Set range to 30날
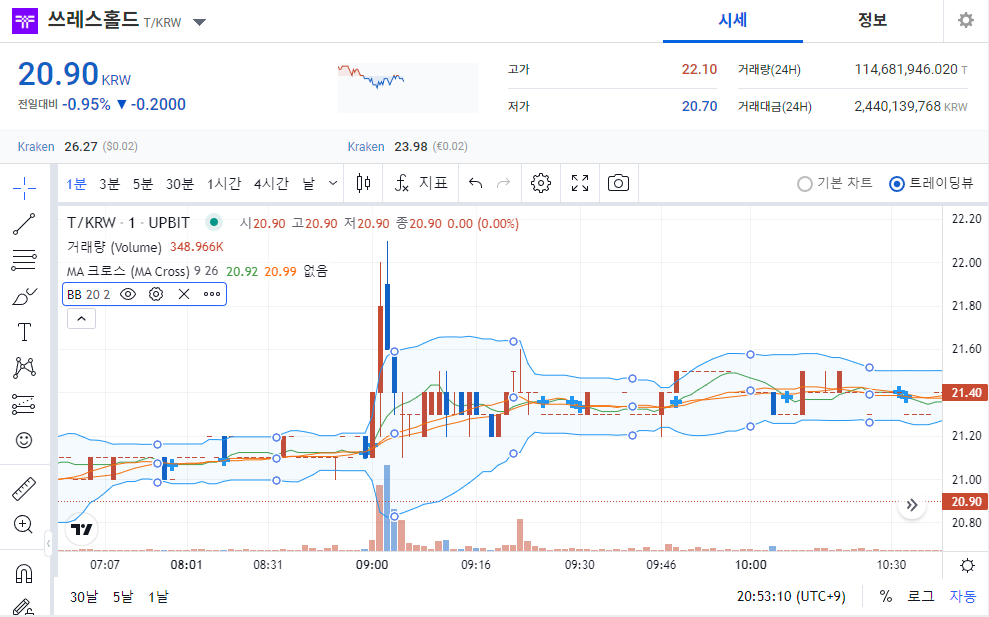The height and width of the screenshot is (617, 989). click(84, 597)
